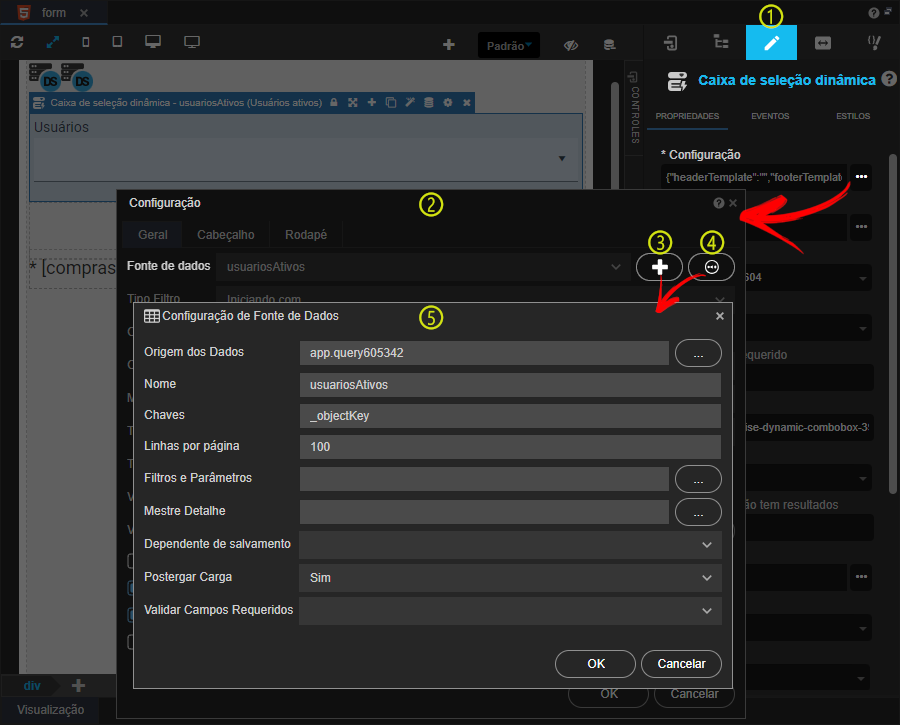The height and width of the screenshot is (725, 900).
Task: Open the tree structure panel icon
Action: tap(721, 42)
